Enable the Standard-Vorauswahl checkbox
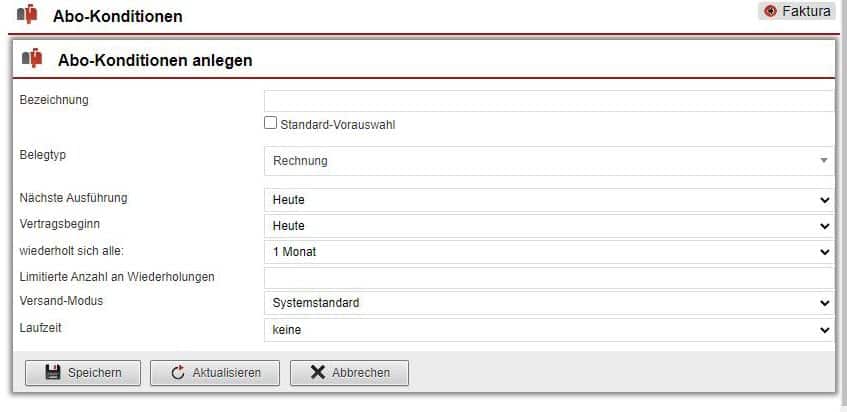Screen dimensions: 847x412 (x=270, y=124)
